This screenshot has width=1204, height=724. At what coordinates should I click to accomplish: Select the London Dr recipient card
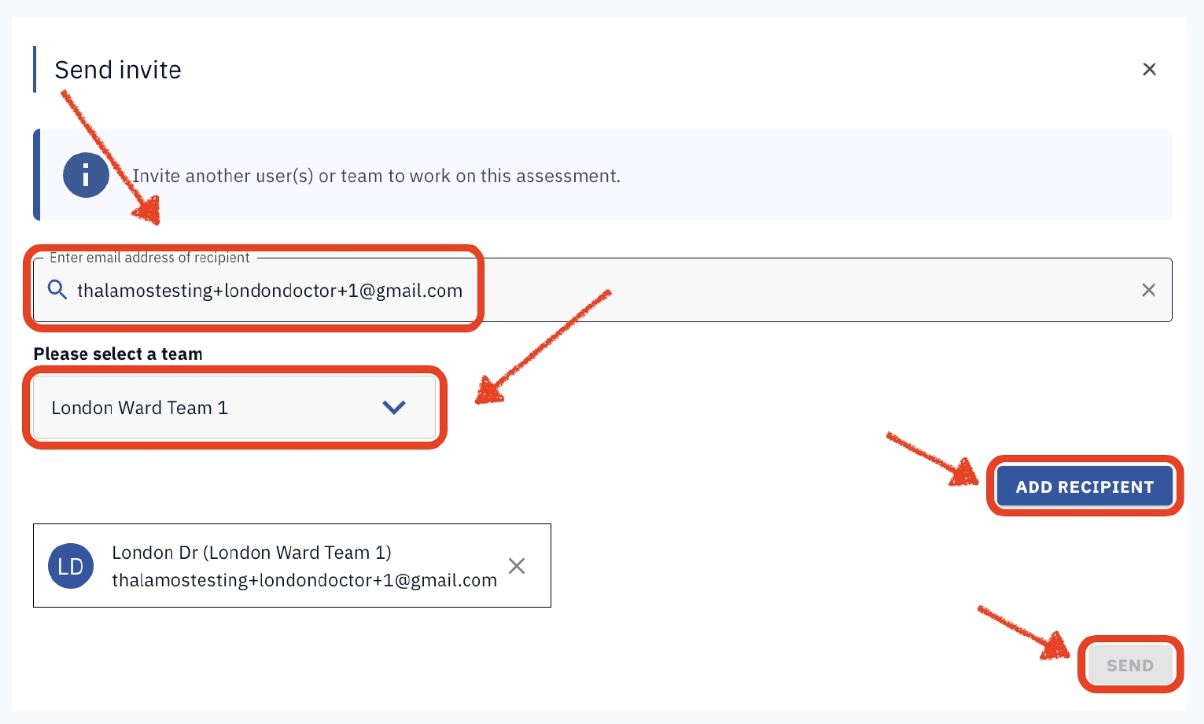pyautogui.click(x=292, y=566)
